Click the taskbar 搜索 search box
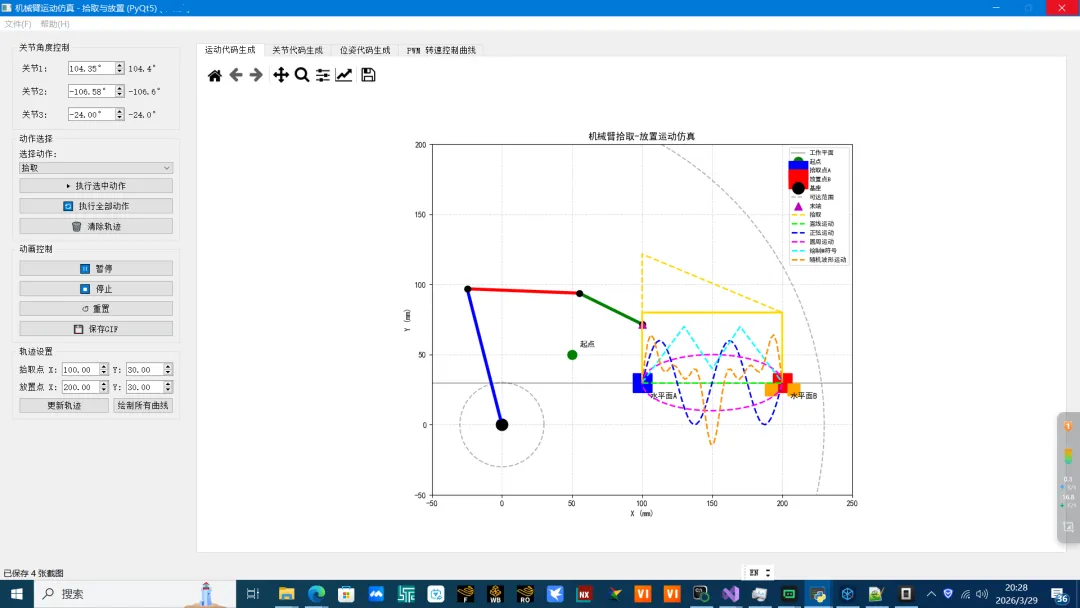Image resolution: width=1080 pixels, height=608 pixels. coord(134,594)
